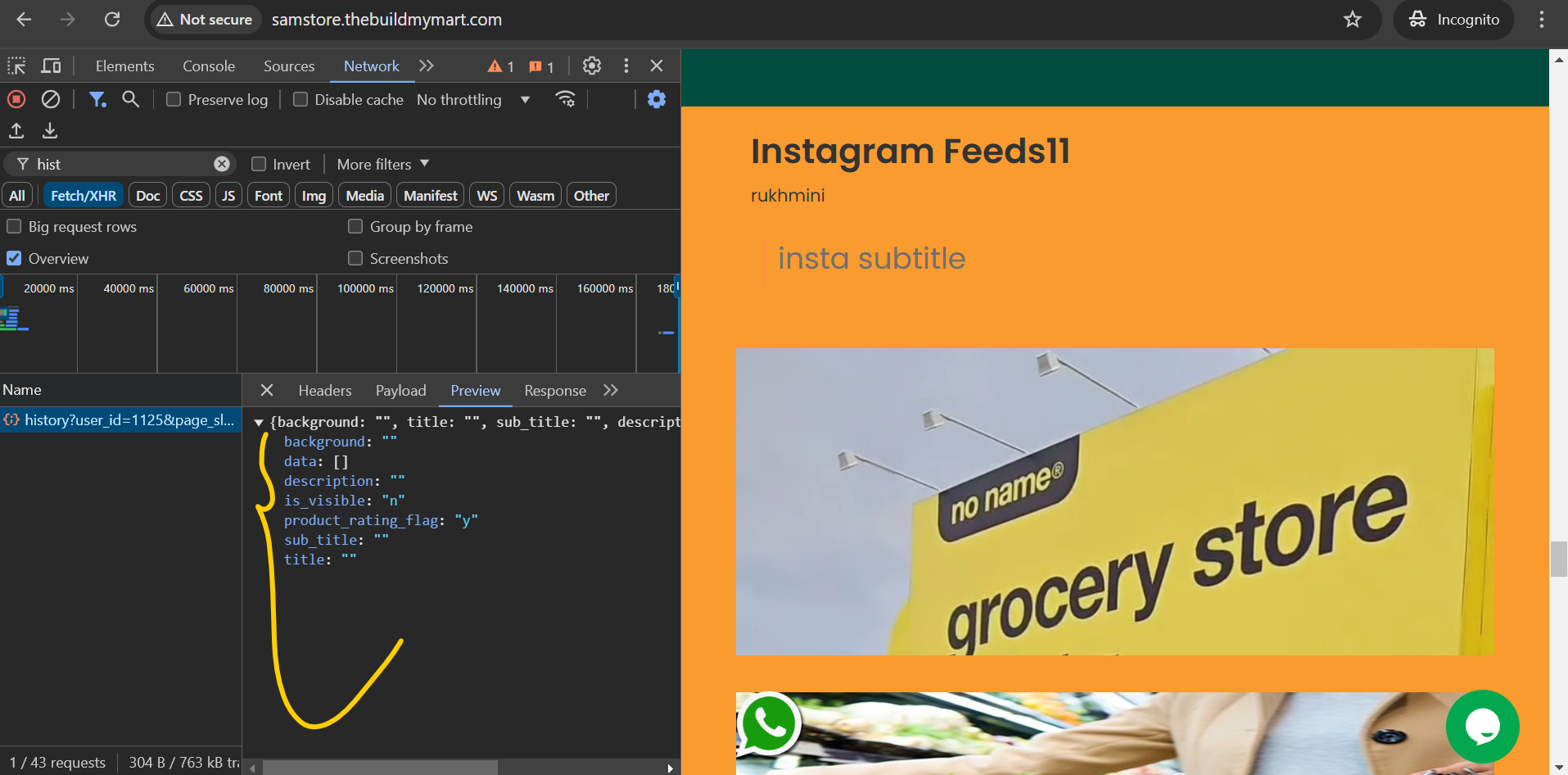Viewport: 1568px width, 775px height.
Task: Click the browser back arrow
Action: (24, 20)
